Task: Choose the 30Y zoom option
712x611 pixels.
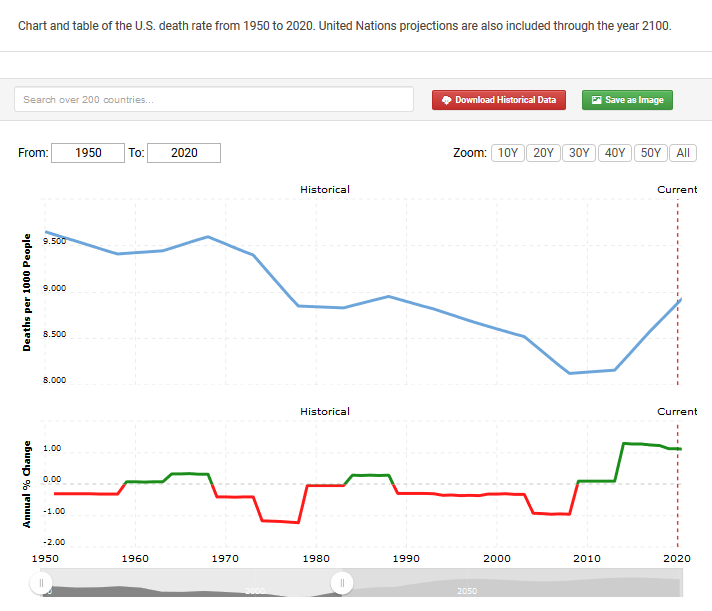Action: coord(578,153)
